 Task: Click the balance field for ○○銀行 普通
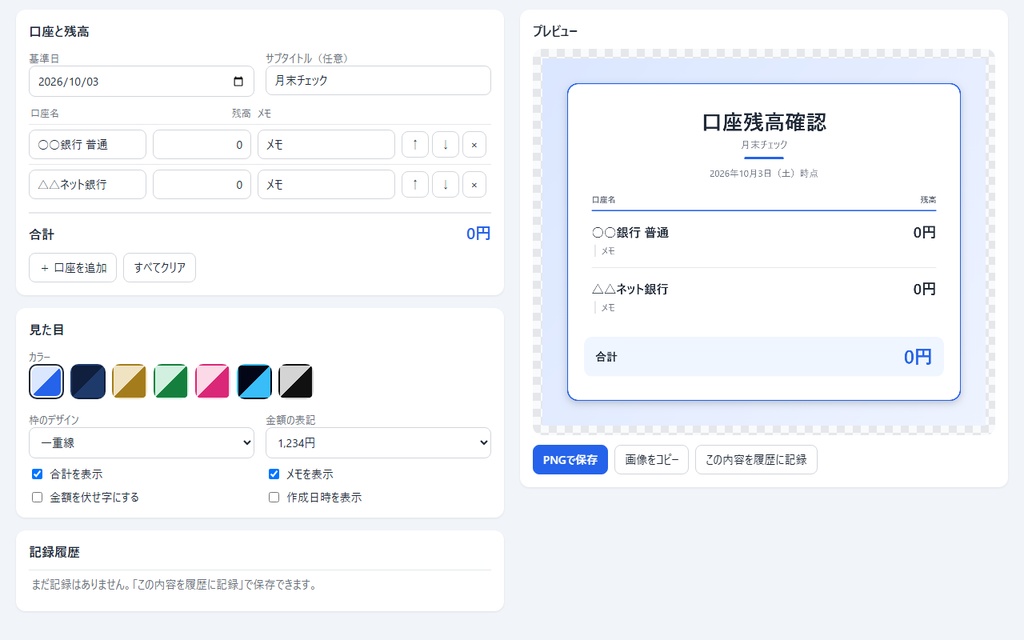[x=202, y=144]
